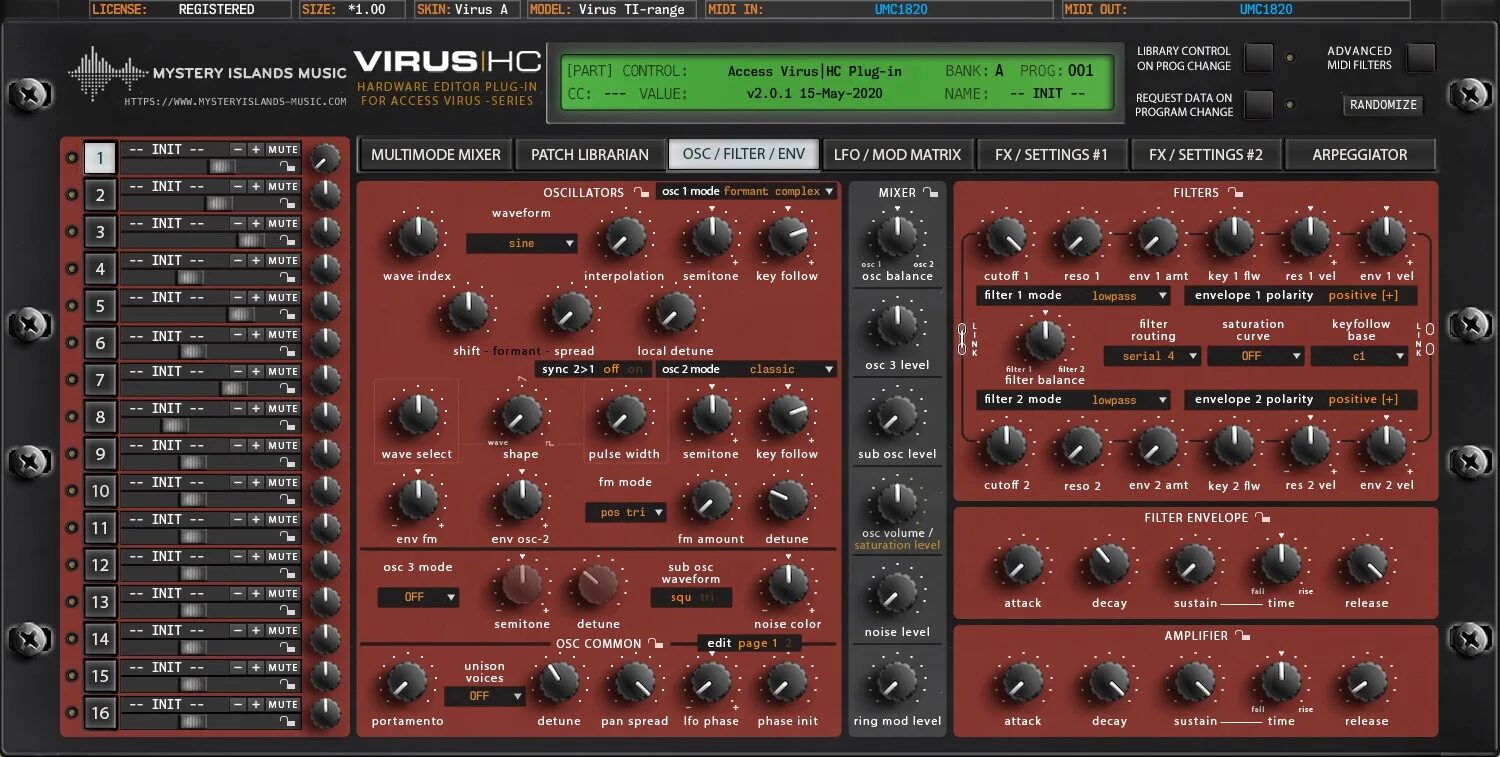Open the unison voices dropdown
Viewport: 1500px width, 757px height.
pos(485,695)
